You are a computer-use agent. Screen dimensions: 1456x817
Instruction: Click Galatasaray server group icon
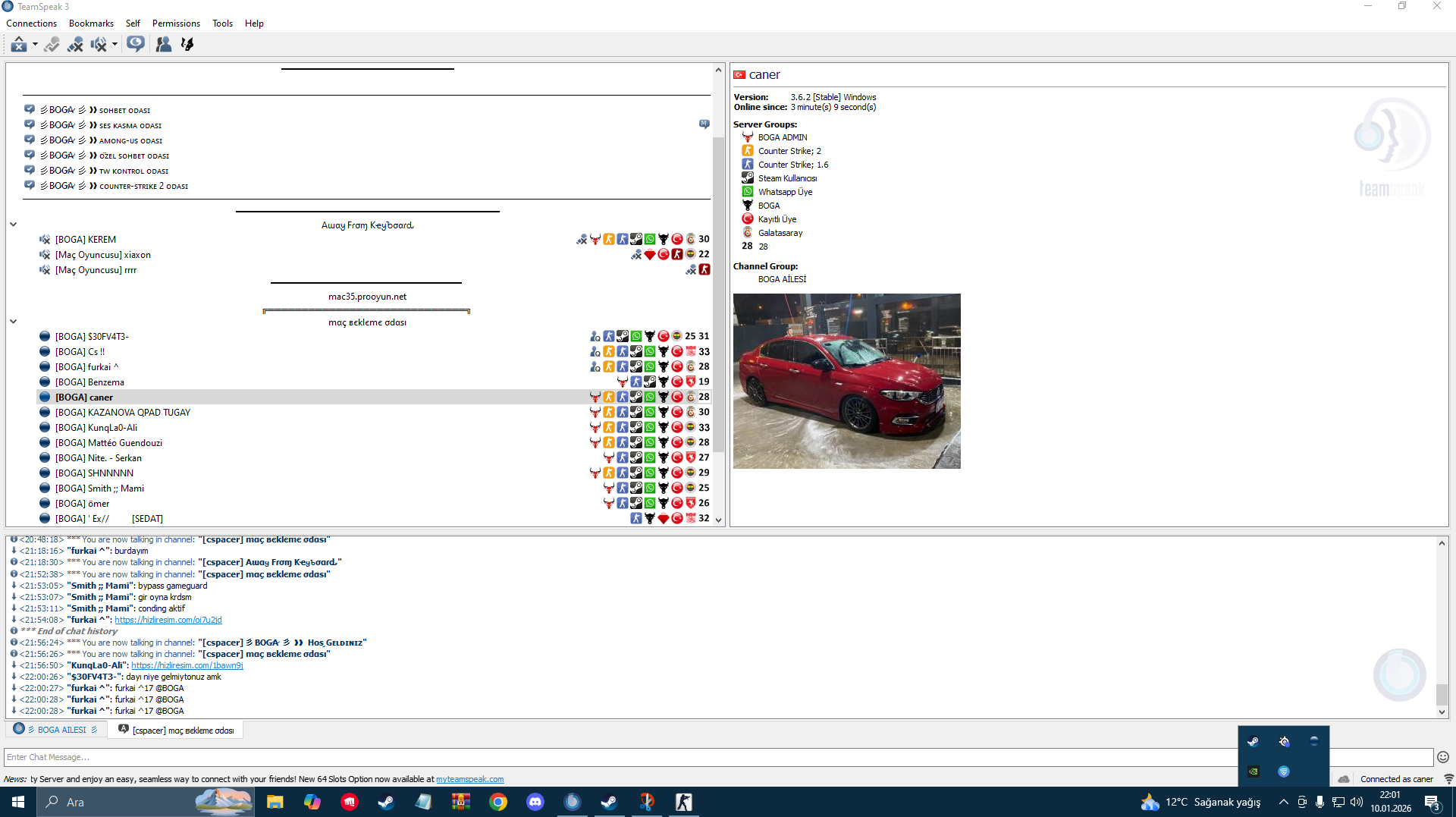click(748, 233)
